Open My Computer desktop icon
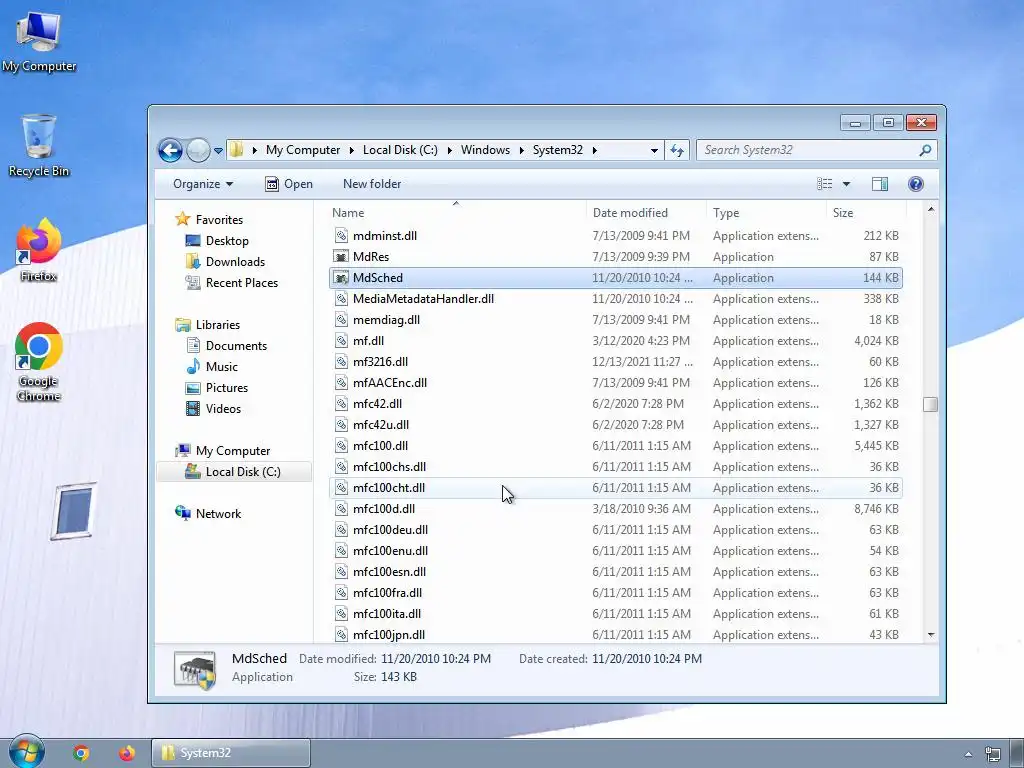The width and height of the screenshot is (1024, 768). tap(39, 42)
